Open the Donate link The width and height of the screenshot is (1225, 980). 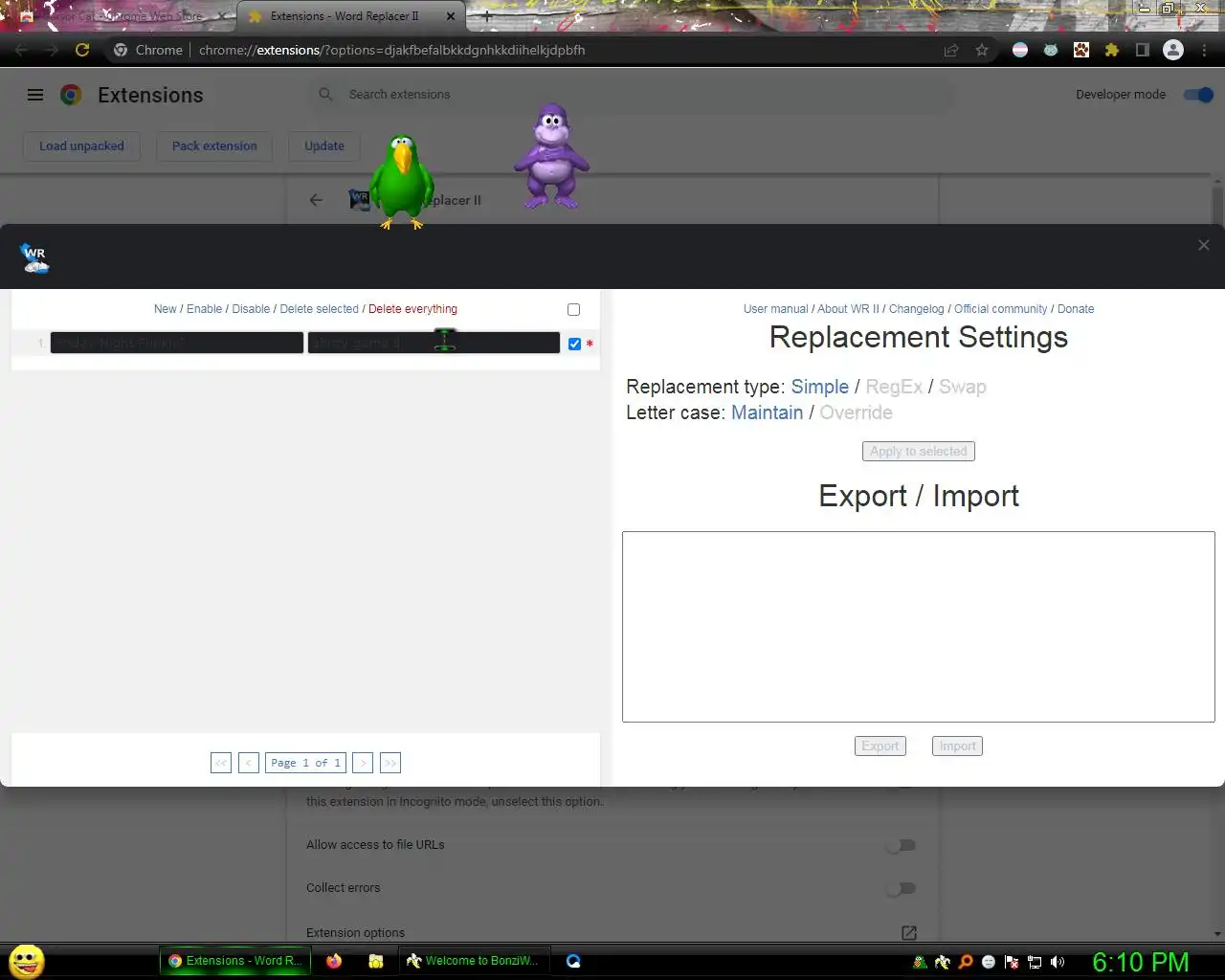pos(1076,309)
